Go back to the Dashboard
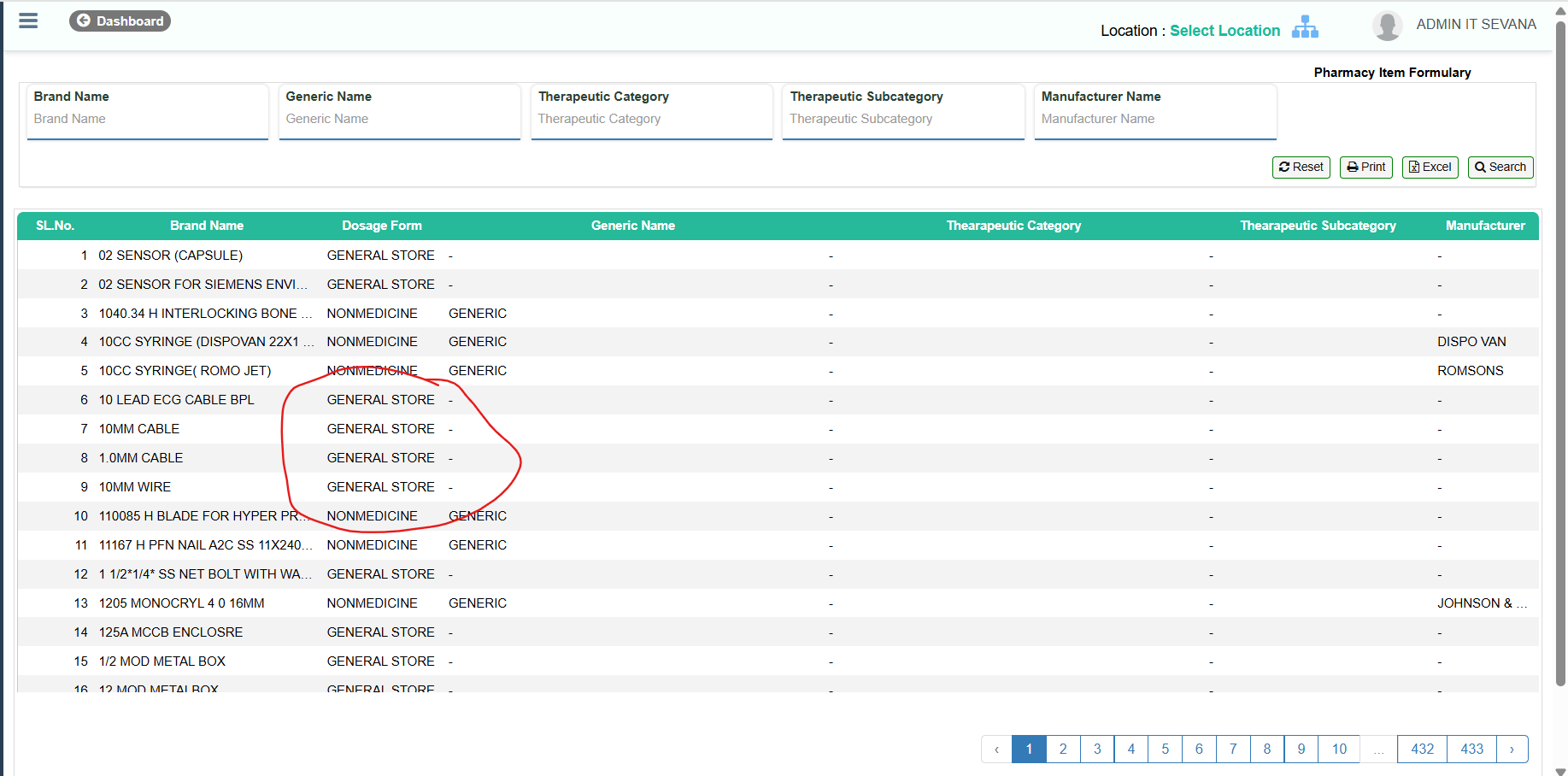The image size is (1568, 776). tap(120, 21)
